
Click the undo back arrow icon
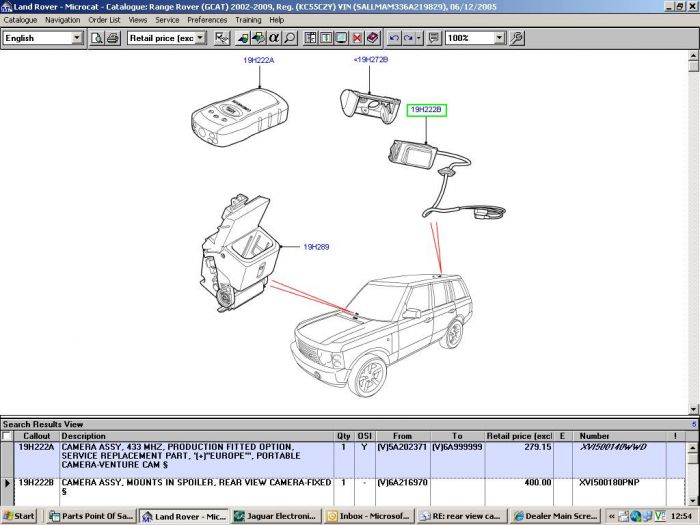click(394, 38)
